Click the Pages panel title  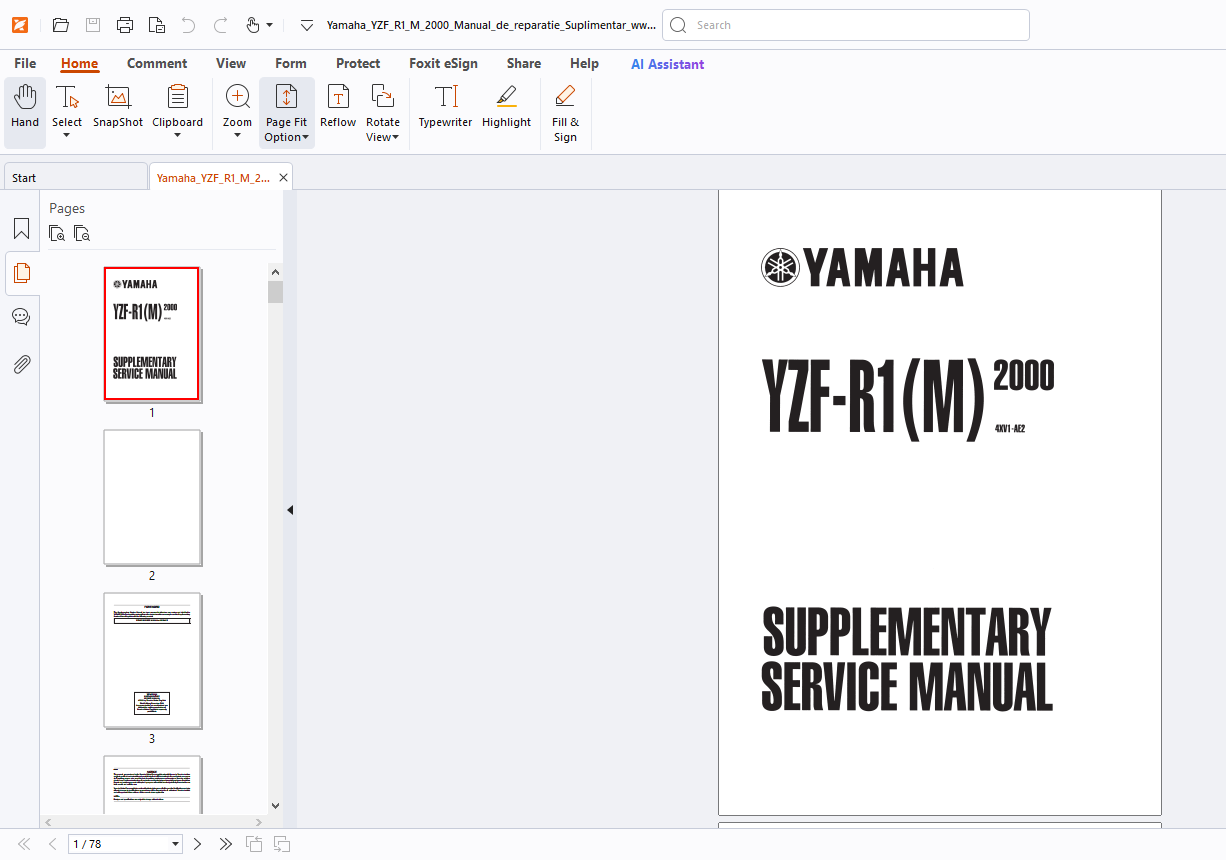[x=67, y=208]
